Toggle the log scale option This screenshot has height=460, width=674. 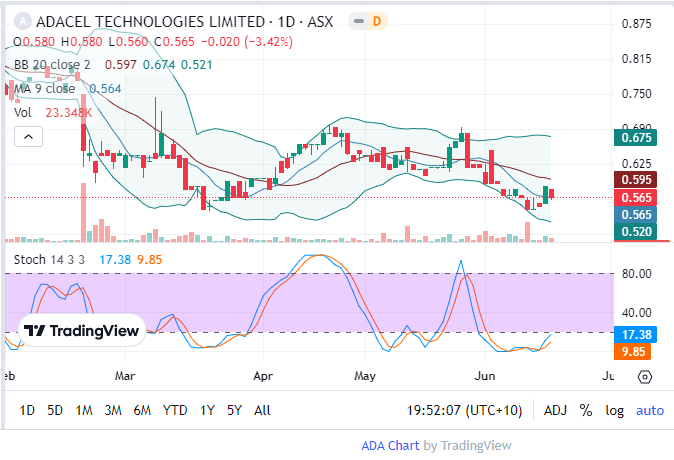[613, 410]
